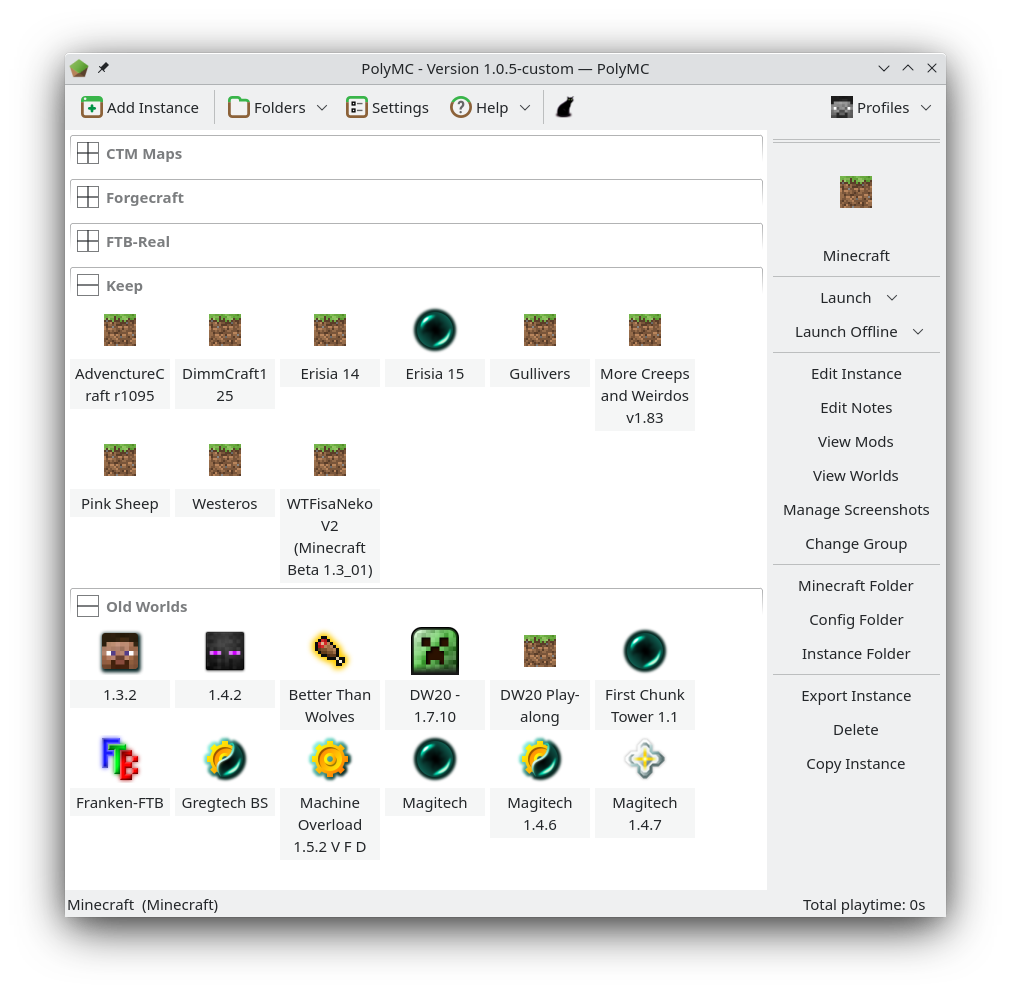Expand the FTB-Real group
This screenshot has height=994, width=1011.
pos(88,241)
